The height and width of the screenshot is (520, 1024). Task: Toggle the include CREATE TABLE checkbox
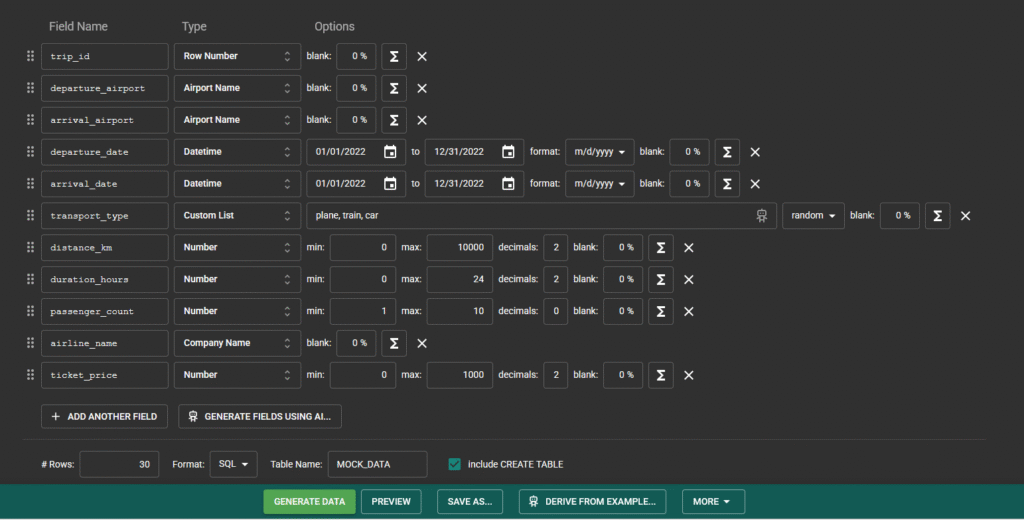pyautogui.click(x=455, y=464)
